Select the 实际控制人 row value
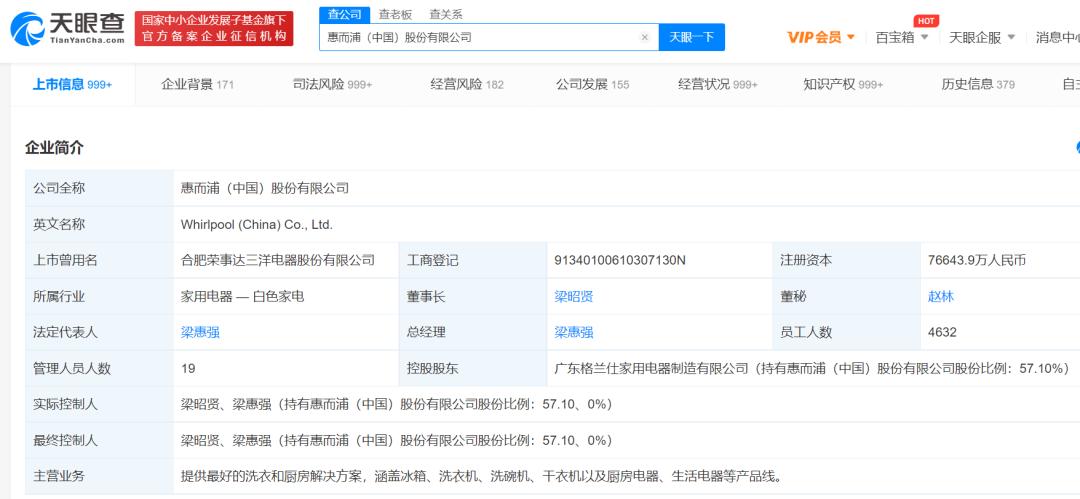The width and height of the screenshot is (1080, 499). 397,405
